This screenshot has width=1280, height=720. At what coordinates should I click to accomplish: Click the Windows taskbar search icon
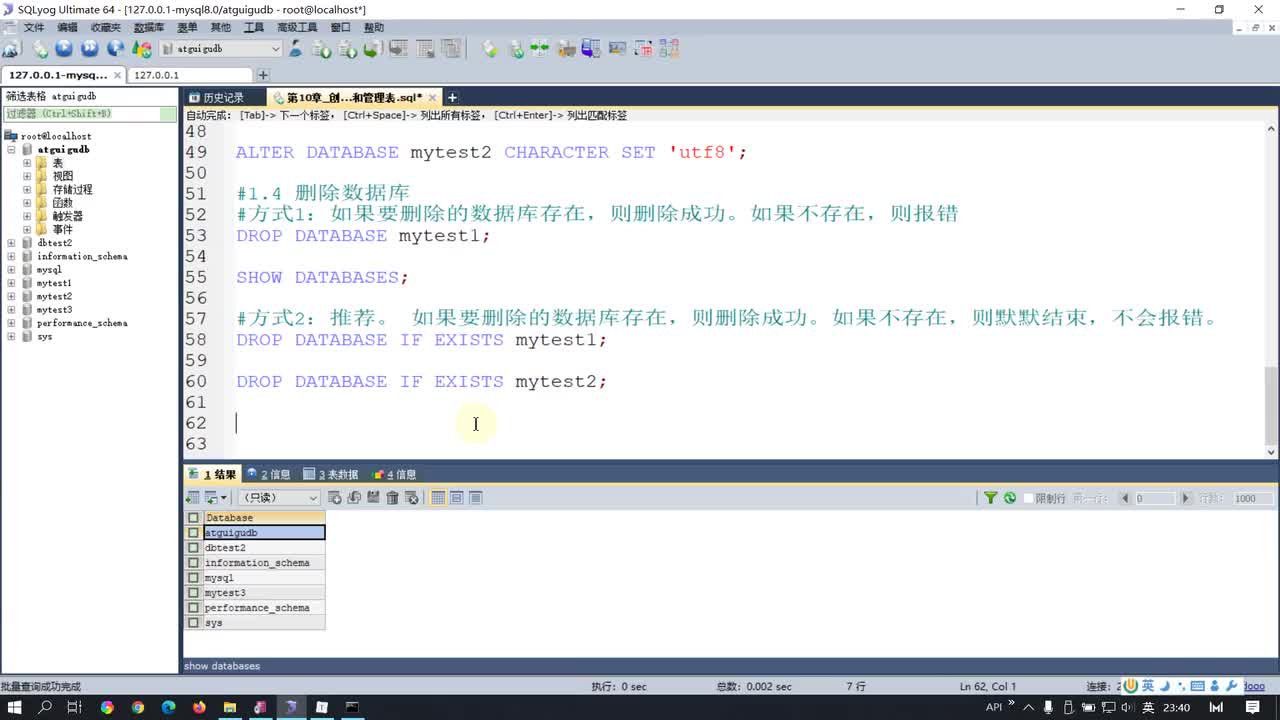[x=45, y=707]
